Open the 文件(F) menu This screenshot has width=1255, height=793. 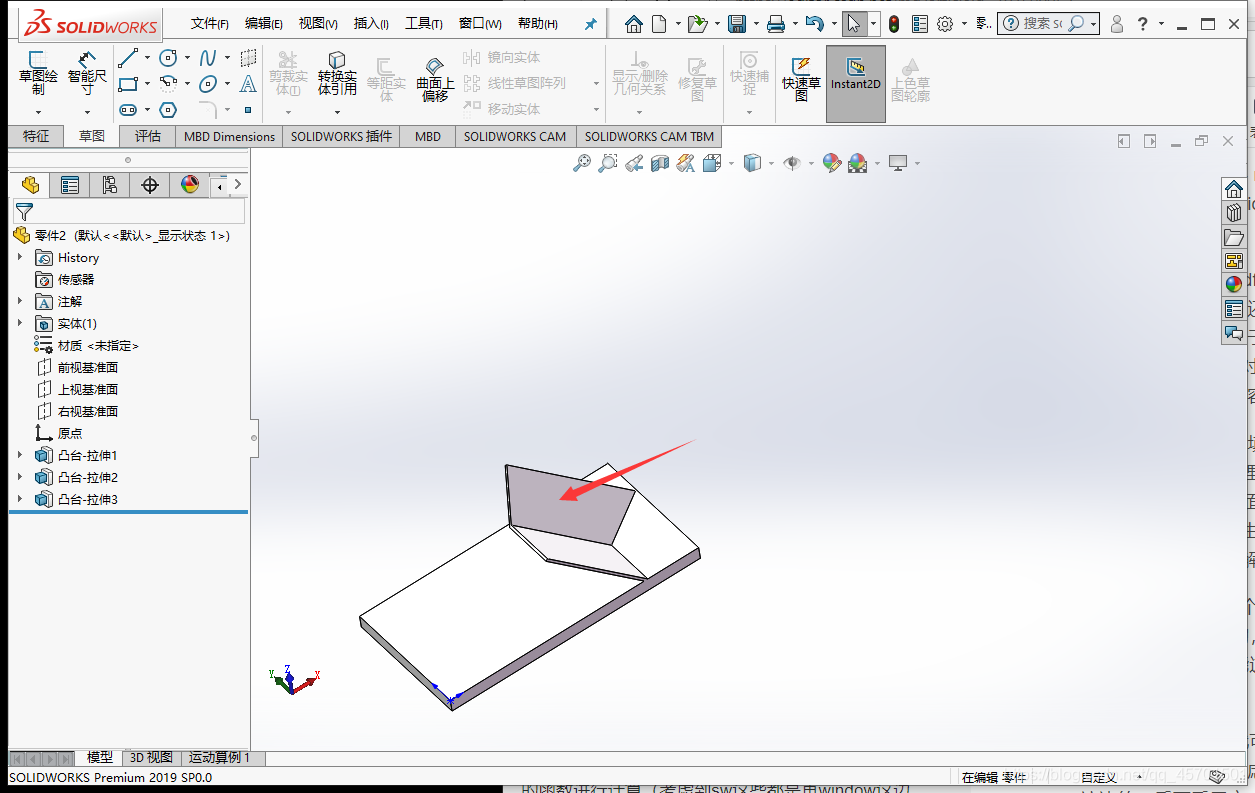pyautogui.click(x=209, y=24)
